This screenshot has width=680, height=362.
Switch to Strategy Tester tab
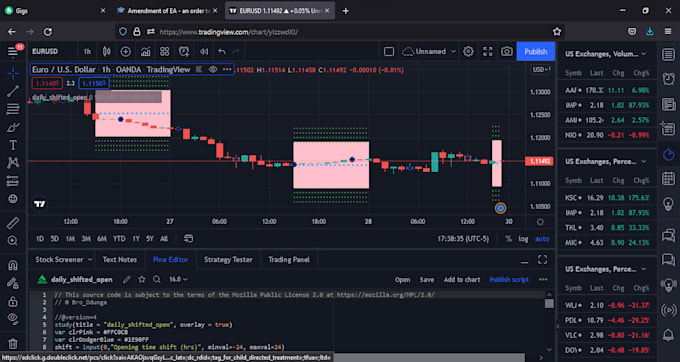(x=228, y=260)
